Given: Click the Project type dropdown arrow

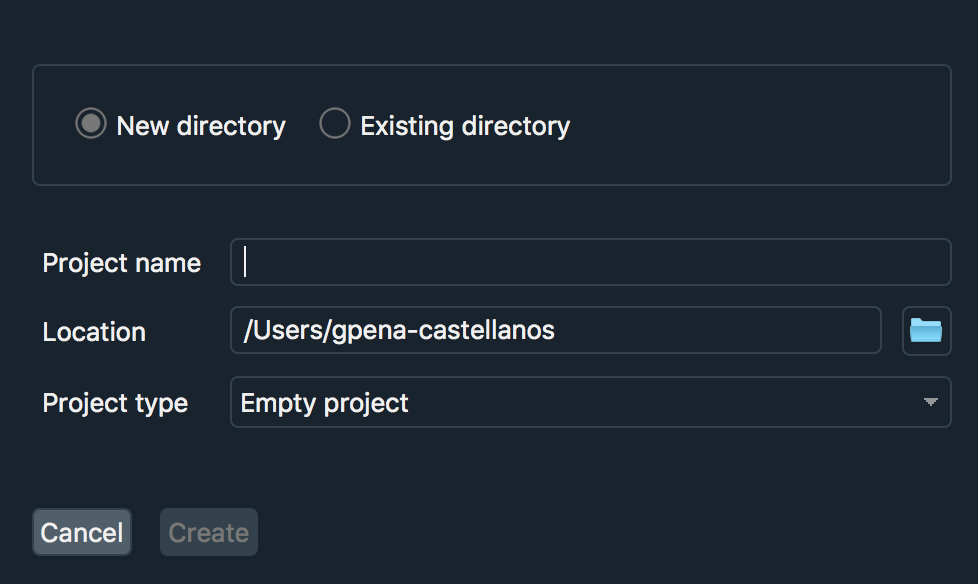Looking at the screenshot, I should click(x=930, y=402).
